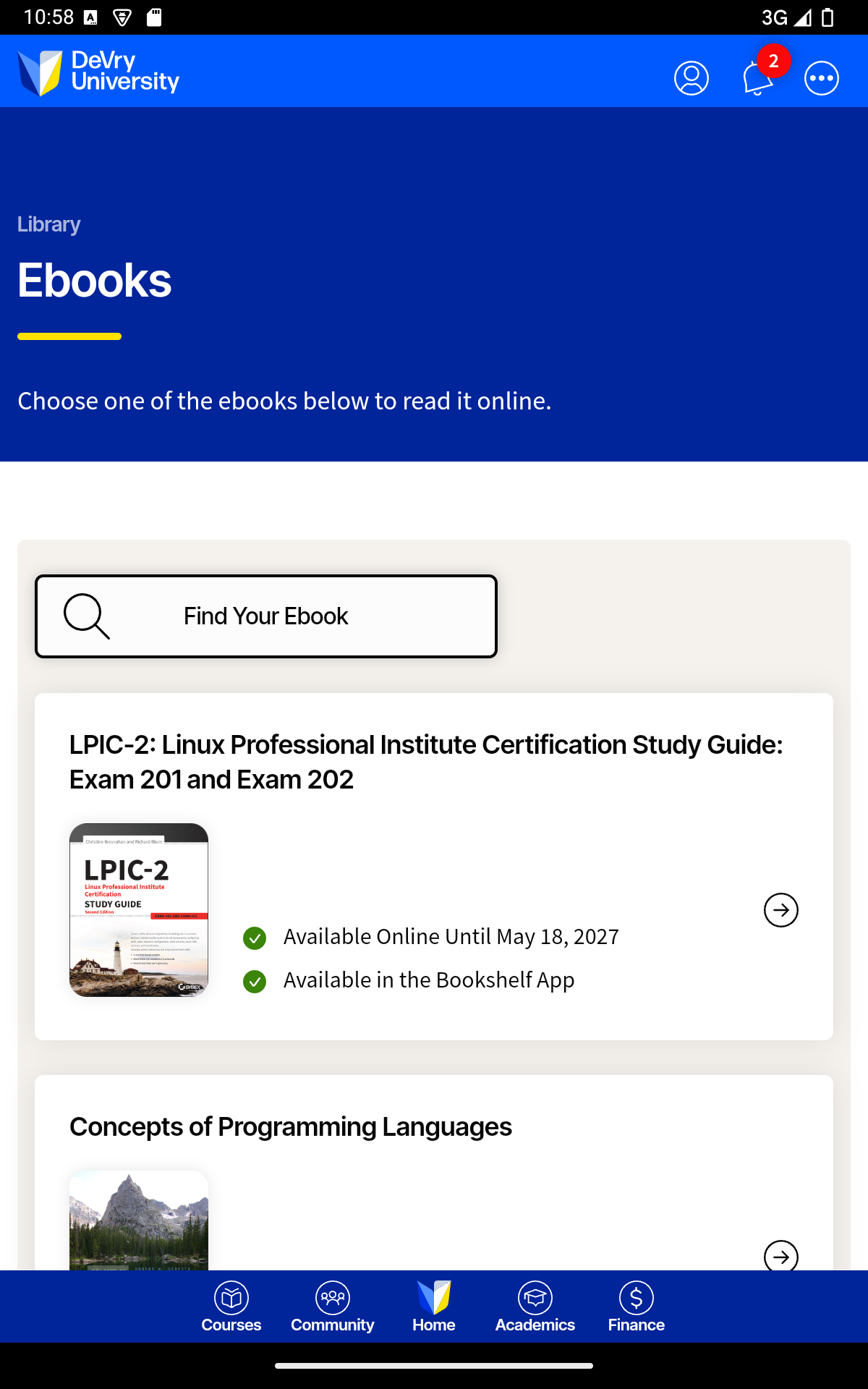Tap the DeVry University logo

point(98,72)
